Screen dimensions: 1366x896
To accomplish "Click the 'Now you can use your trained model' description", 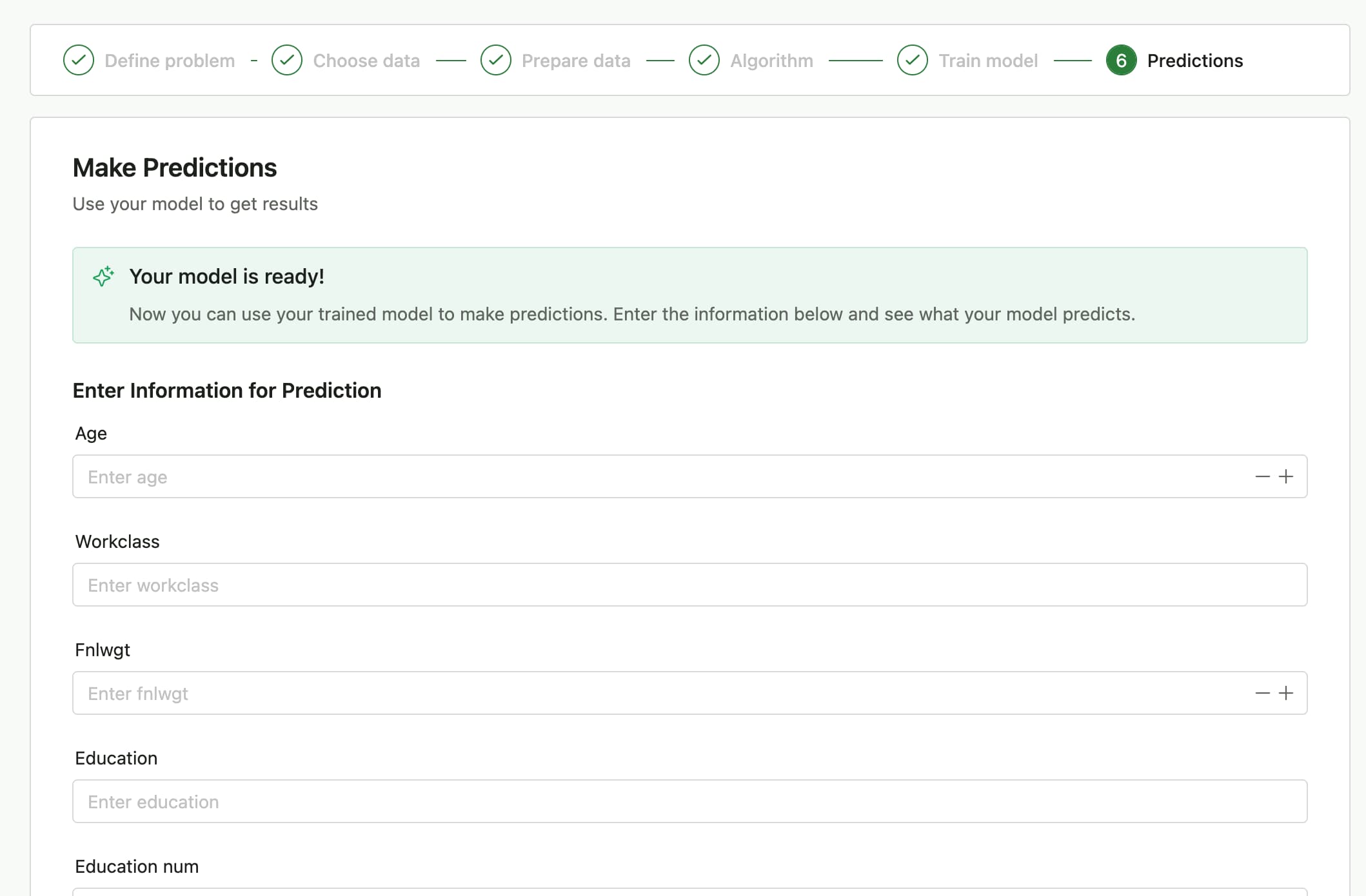I will coord(632,315).
